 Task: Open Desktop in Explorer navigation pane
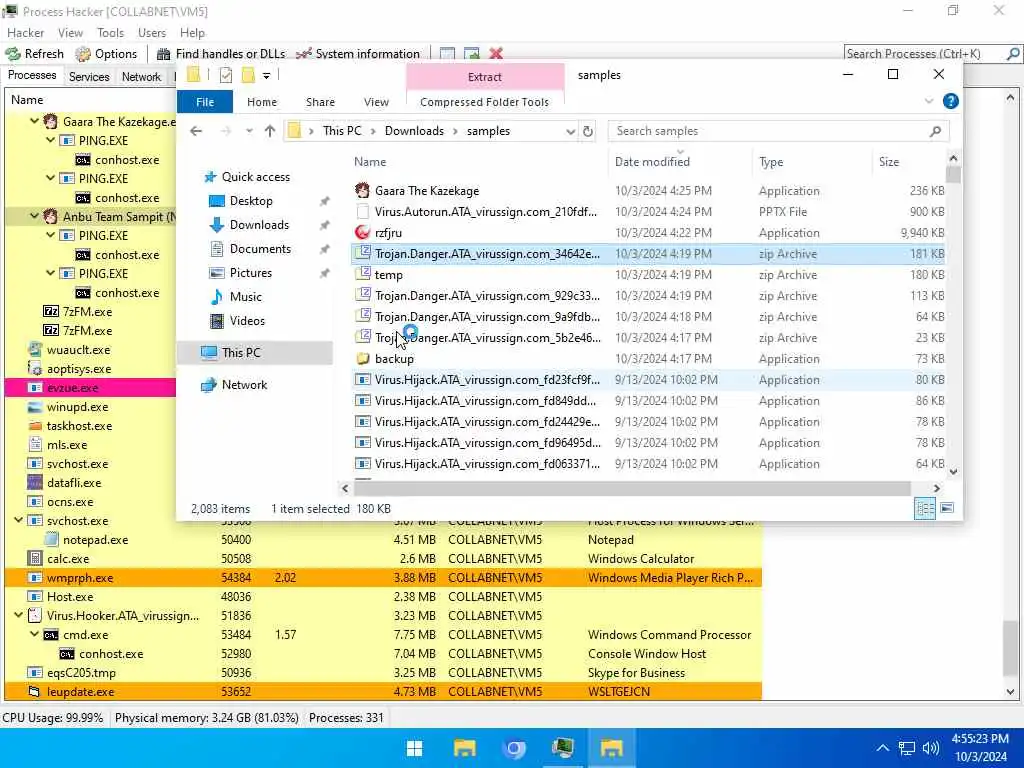pos(251,200)
